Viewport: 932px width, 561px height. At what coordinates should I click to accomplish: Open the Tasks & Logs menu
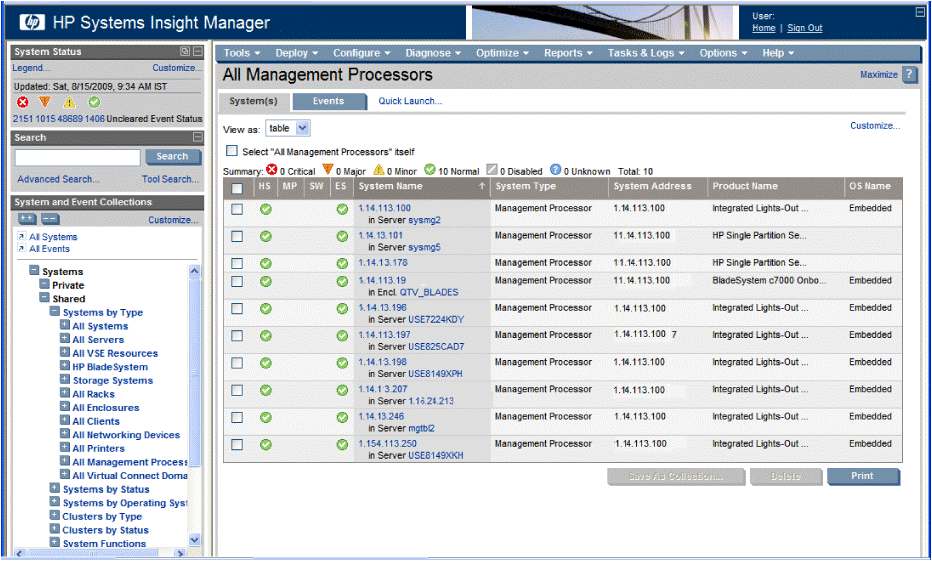tap(646, 53)
